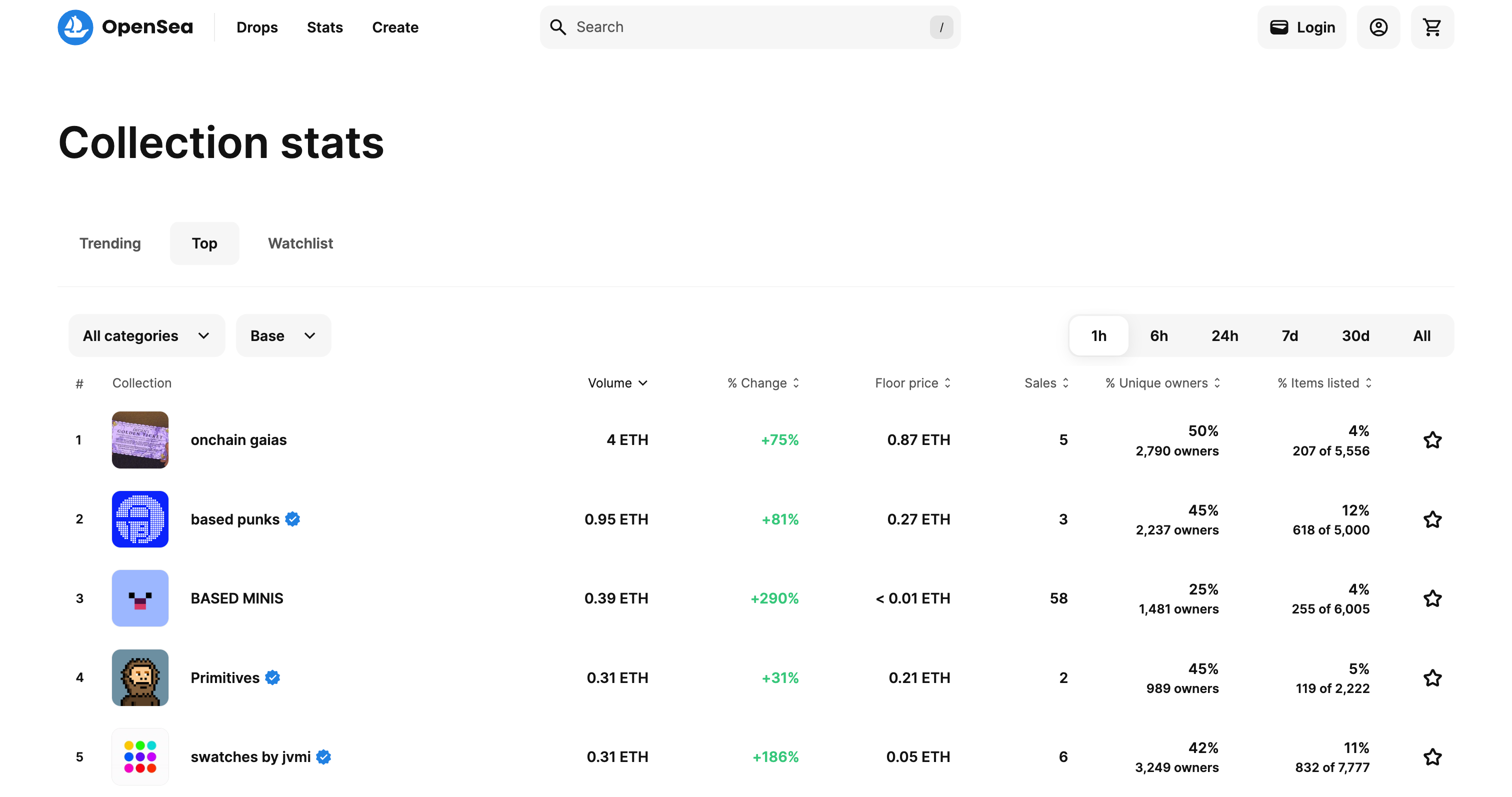Open the BASED MINIS collection
Image resolution: width=1512 pixels, height=797 pixels.
click(x=237, y=598)
